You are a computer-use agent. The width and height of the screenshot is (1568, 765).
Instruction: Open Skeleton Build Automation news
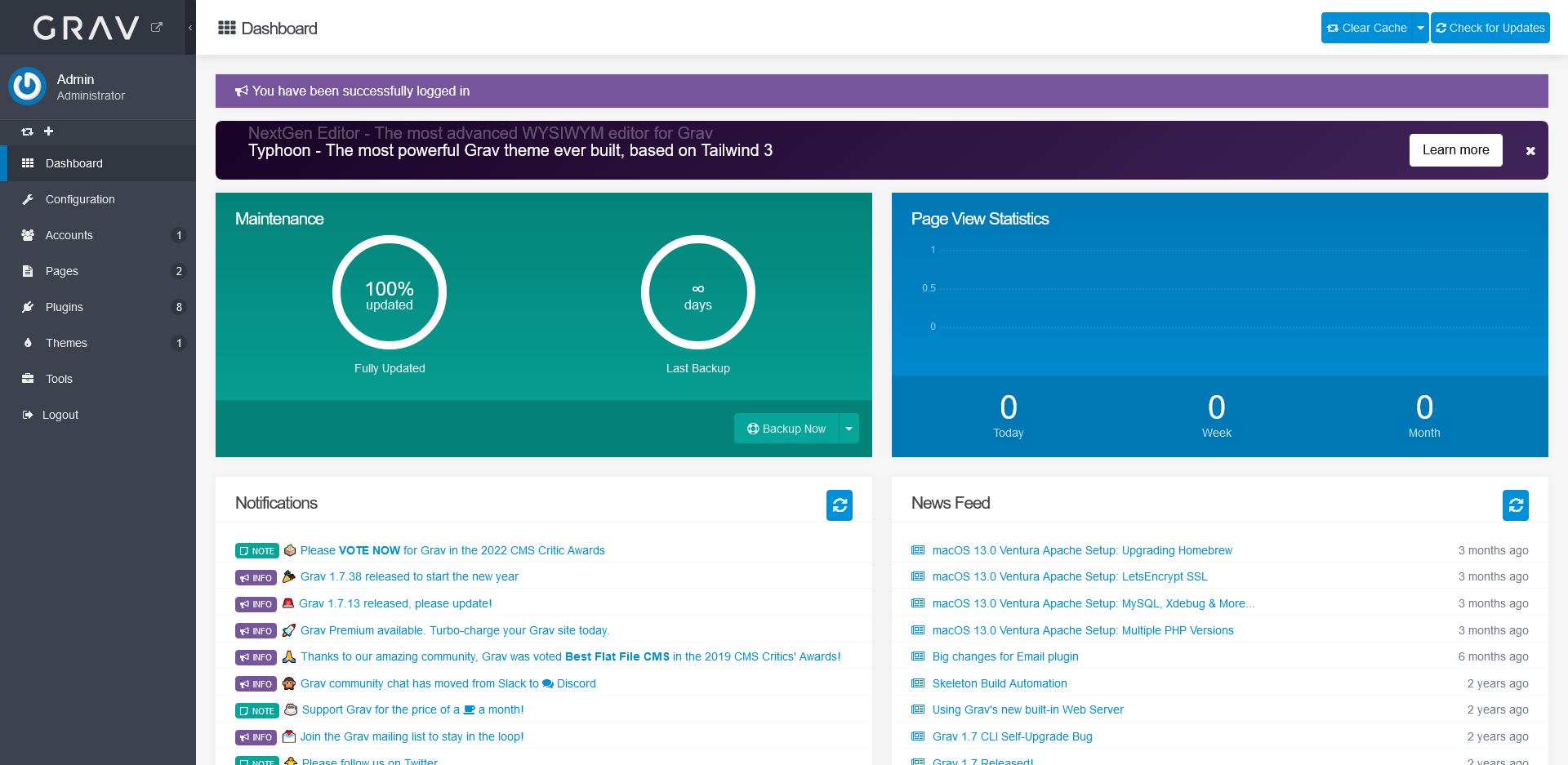(x=1000, y=683)
